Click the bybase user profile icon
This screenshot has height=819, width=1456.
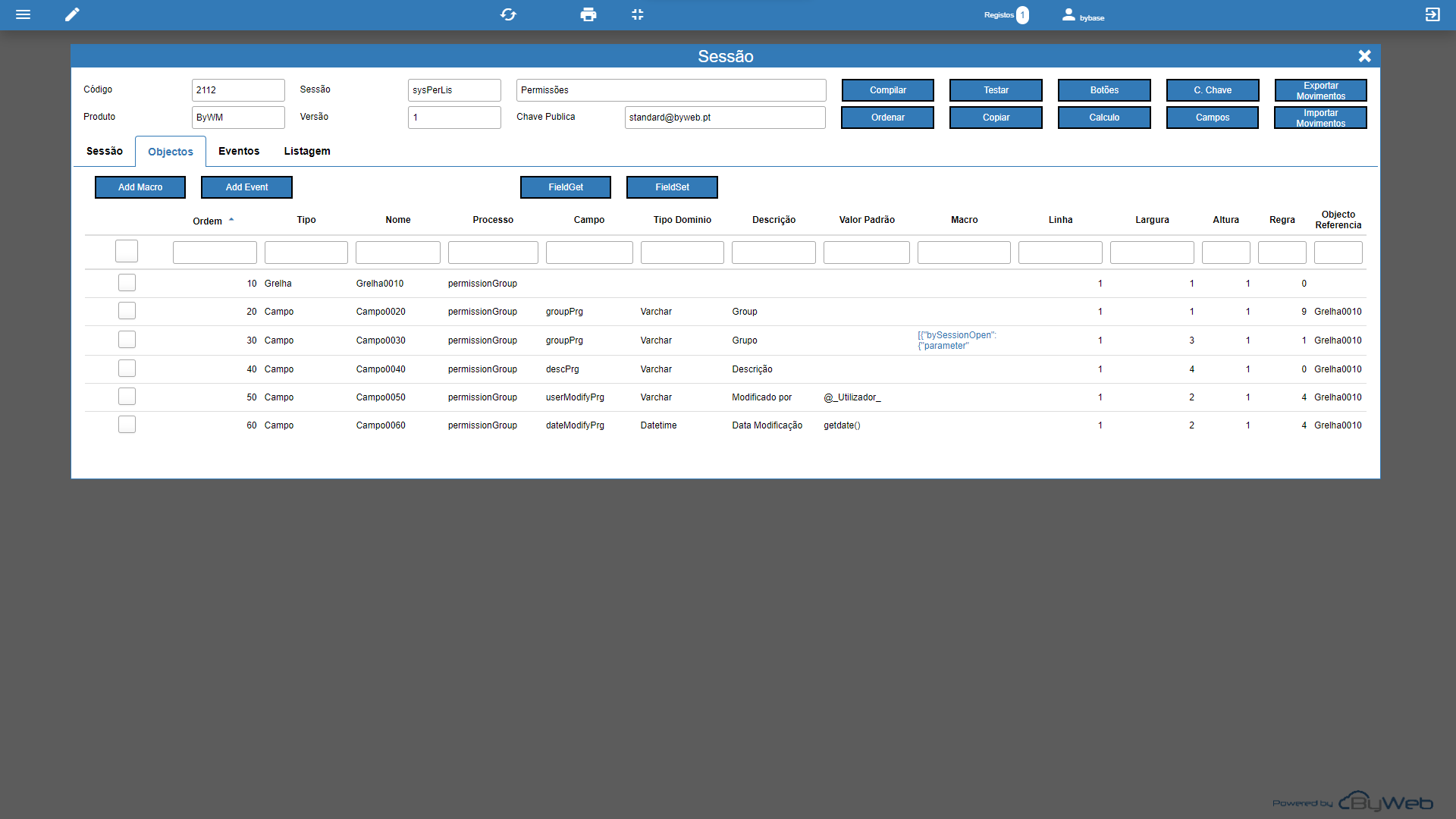(x=1068, y=14)
